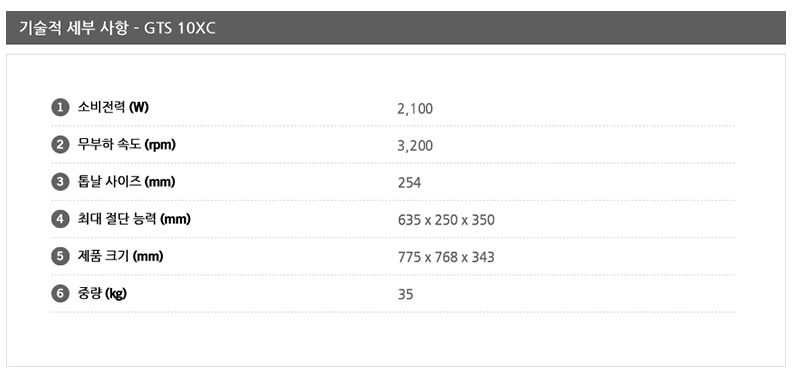Viewport: 794px width, 375px height.
Task: Select the 무부하 속도 (rpm) label
Action: [x=126, y=145]
